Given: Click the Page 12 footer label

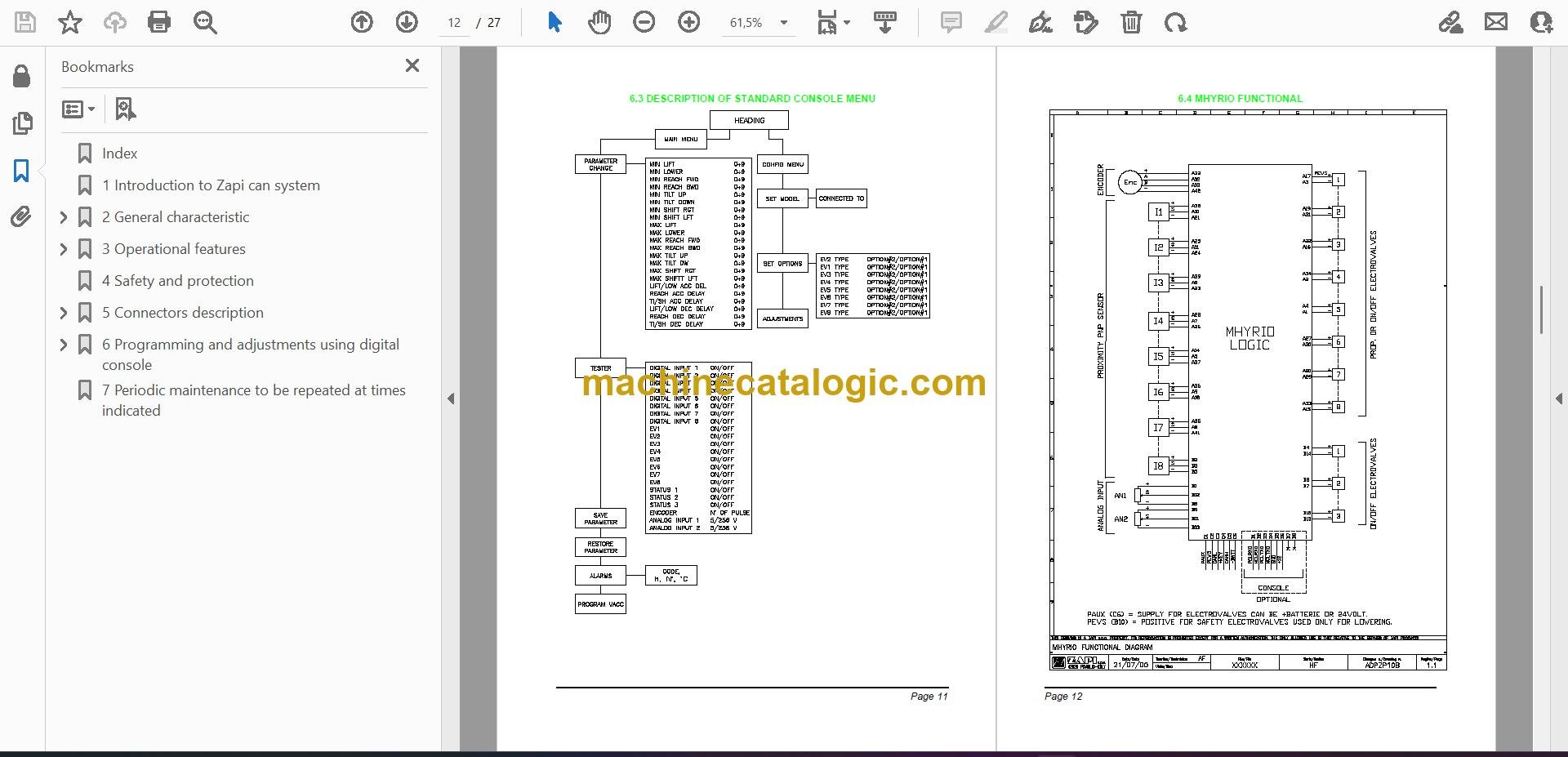Looking at the screenshot, I should point(1063,697).
